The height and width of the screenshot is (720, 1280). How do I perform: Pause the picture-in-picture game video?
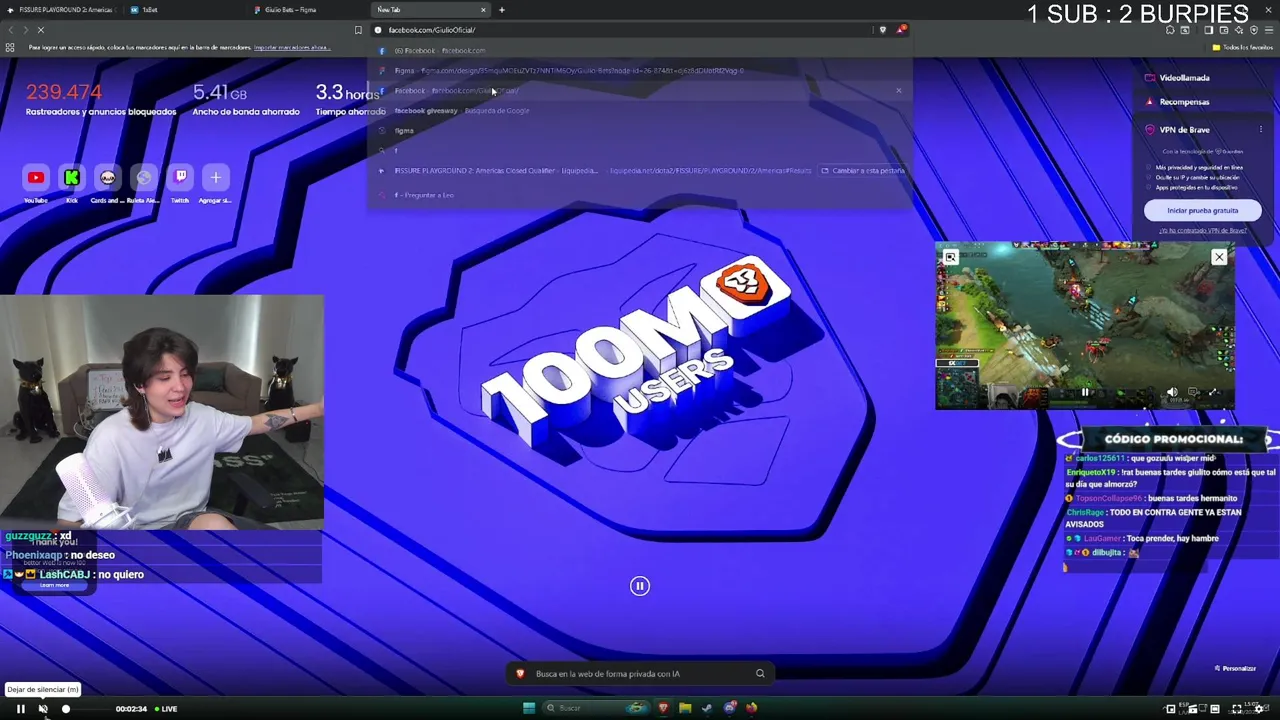(1085, 392)
